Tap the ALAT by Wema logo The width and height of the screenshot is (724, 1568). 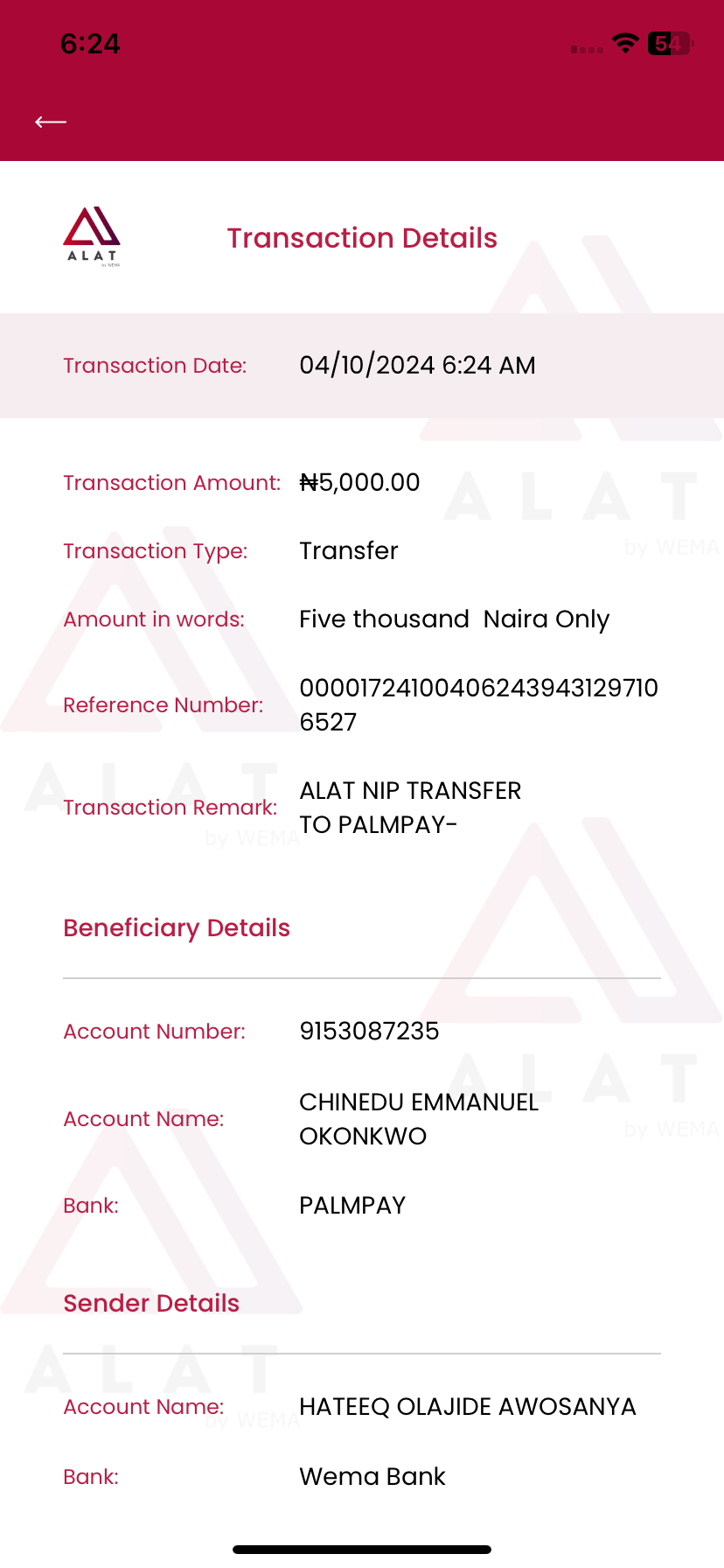click(x=92, y=236)
